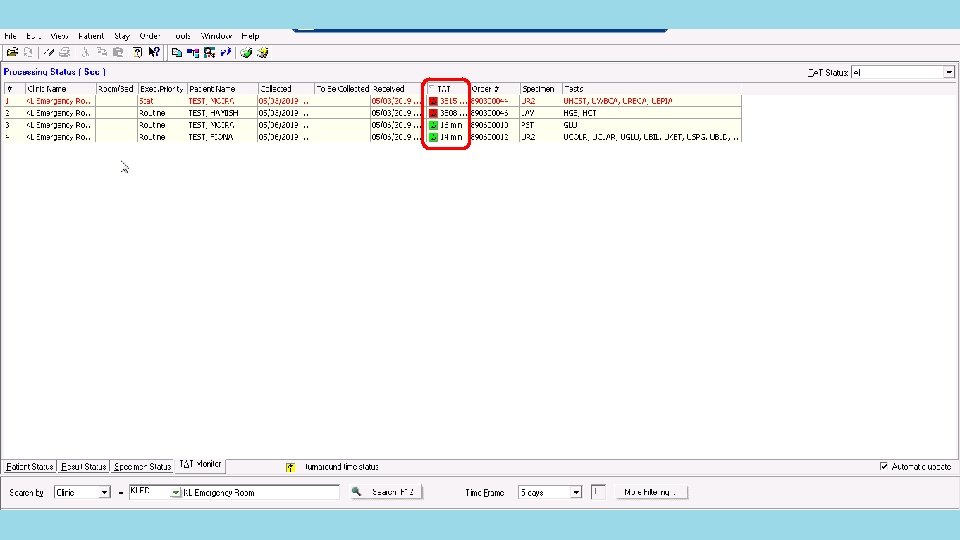Select patient TEST, HAMISH cell
960x540 pixels.
pos(222,113)
